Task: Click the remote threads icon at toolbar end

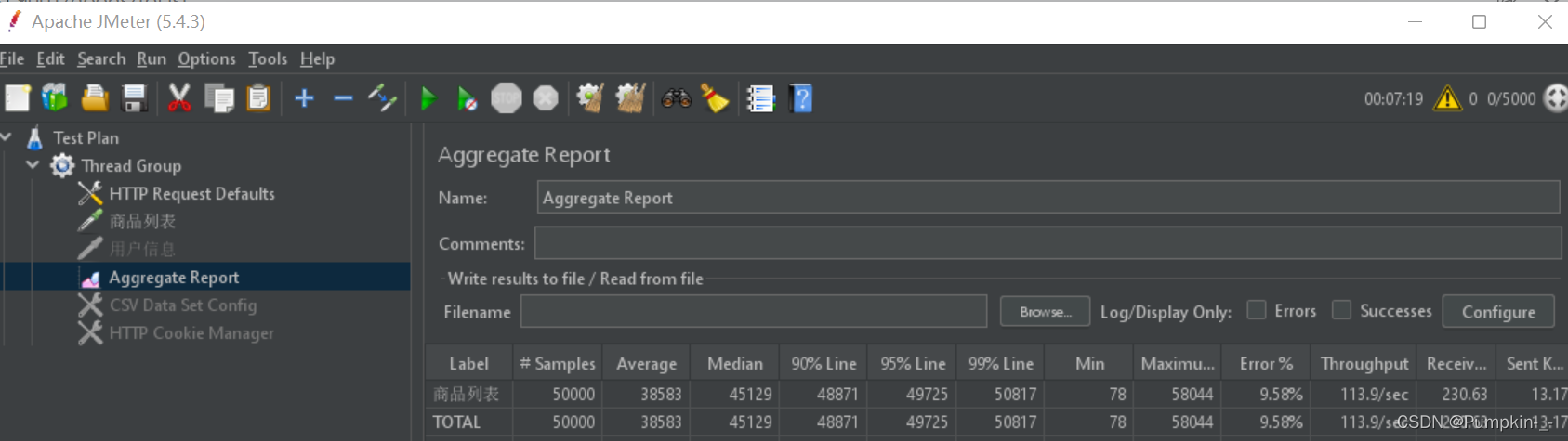Action: coord(1555,97)
